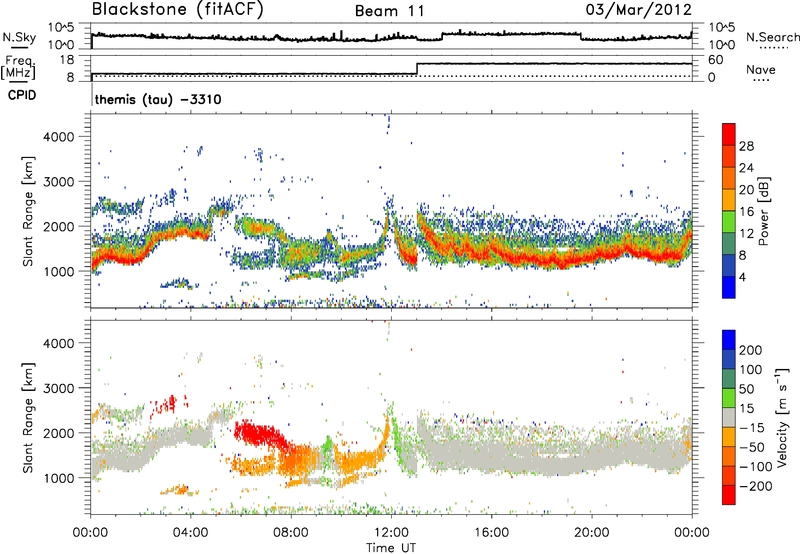Click the "CPID" row label
The image size is (800, 554).
pos(22,96)
